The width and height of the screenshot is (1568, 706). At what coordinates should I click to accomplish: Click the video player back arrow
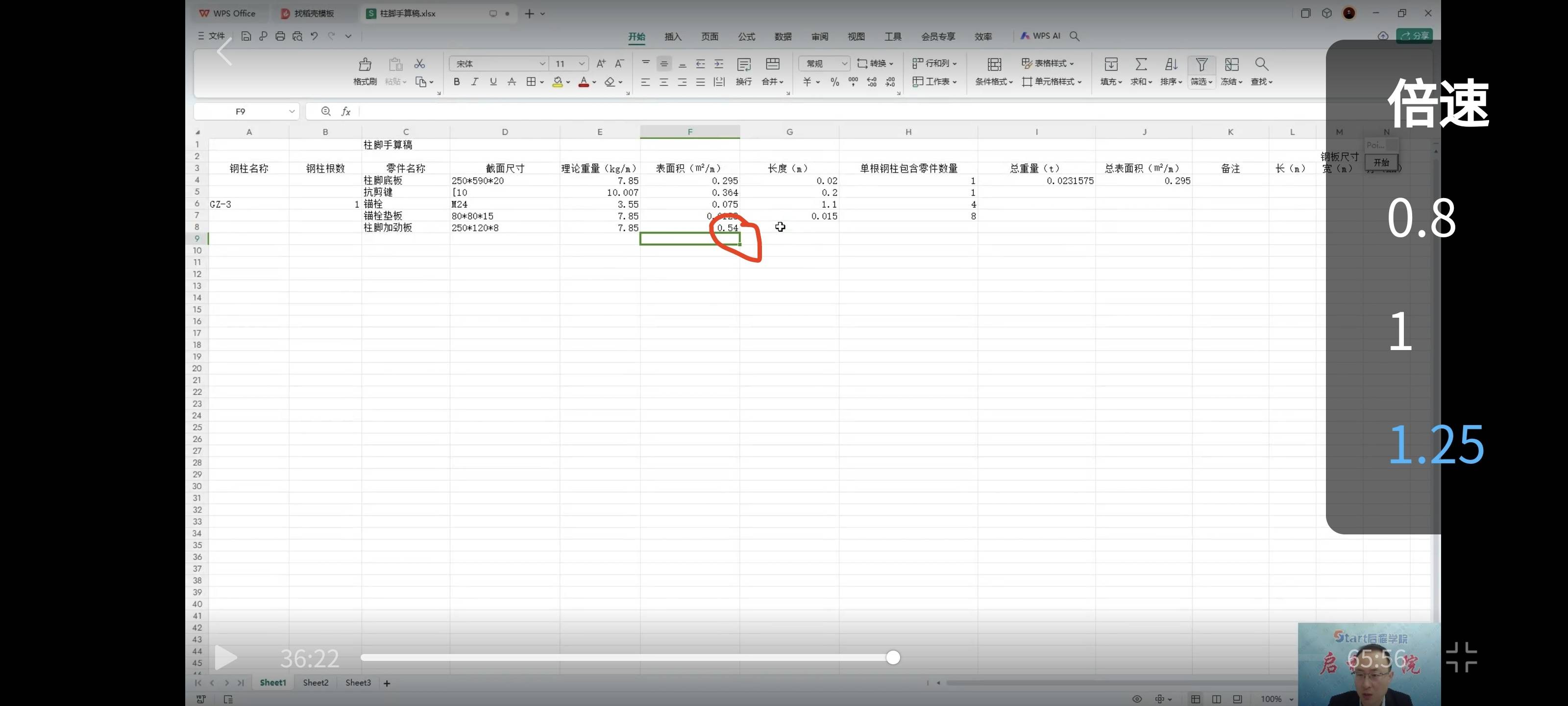[x=224, y=51]
